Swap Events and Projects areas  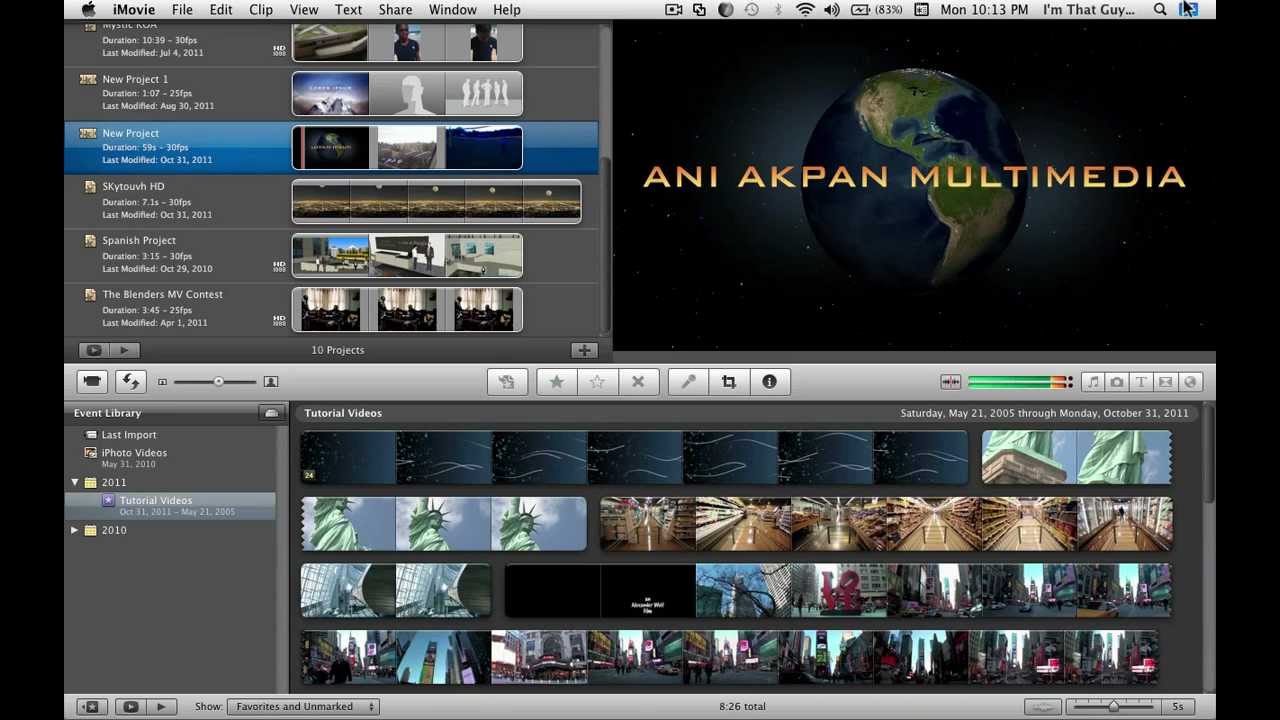(x=130, y=381)
